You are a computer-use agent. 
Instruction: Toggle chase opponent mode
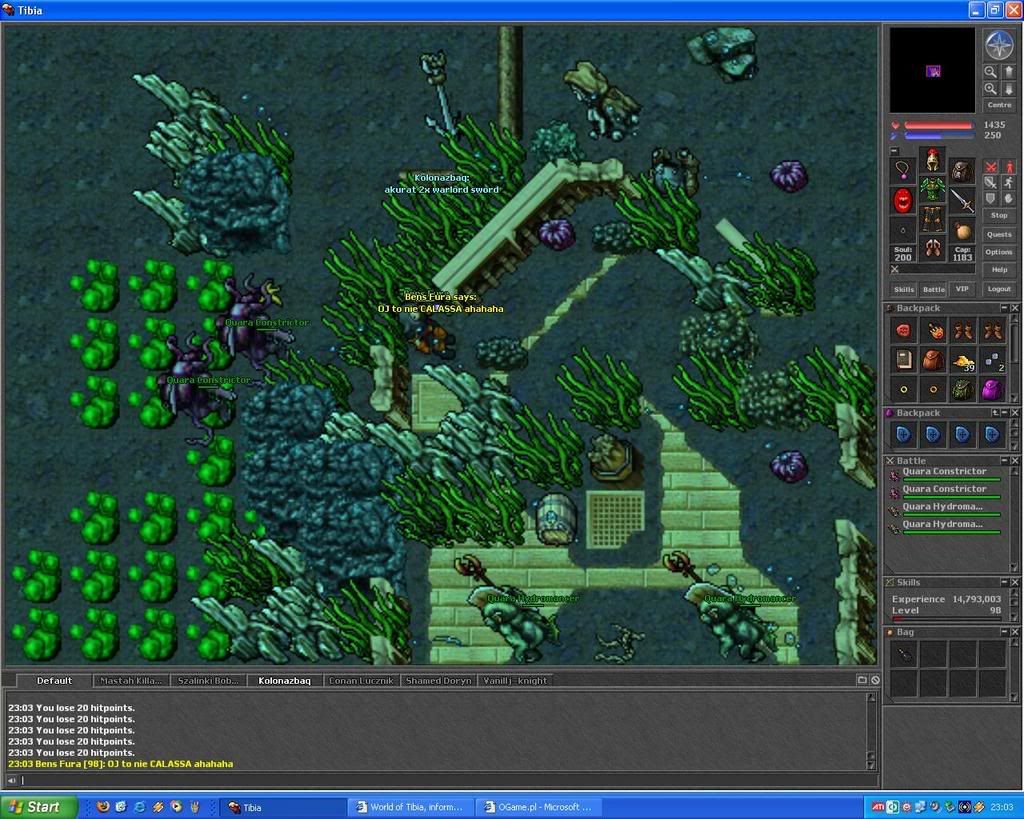coord(1008,183)
